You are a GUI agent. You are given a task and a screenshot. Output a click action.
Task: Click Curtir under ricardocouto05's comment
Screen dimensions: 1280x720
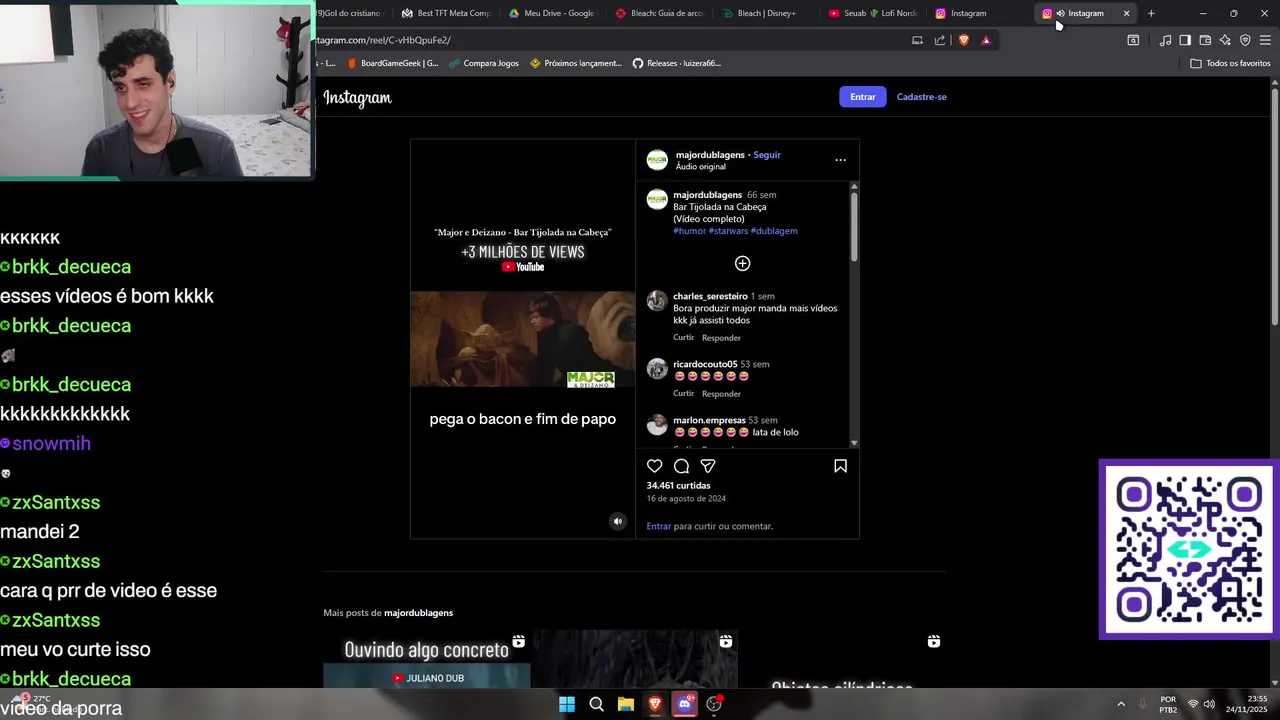(683, 394)
